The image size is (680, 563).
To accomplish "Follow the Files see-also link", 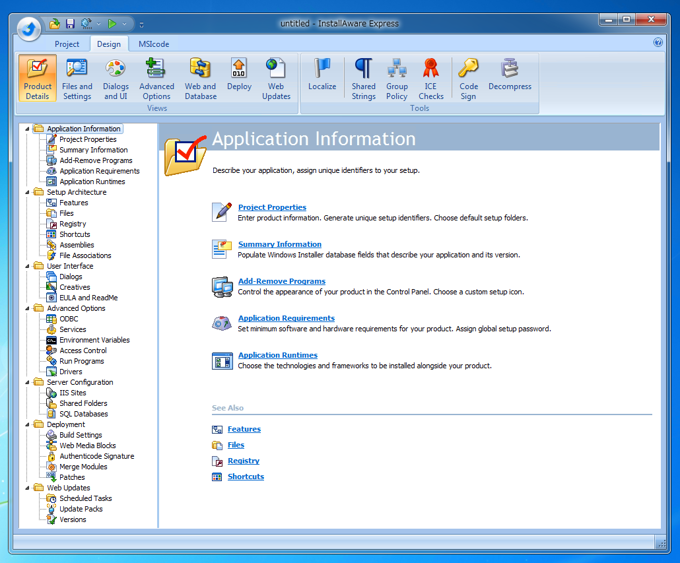I will click(236, 445).
